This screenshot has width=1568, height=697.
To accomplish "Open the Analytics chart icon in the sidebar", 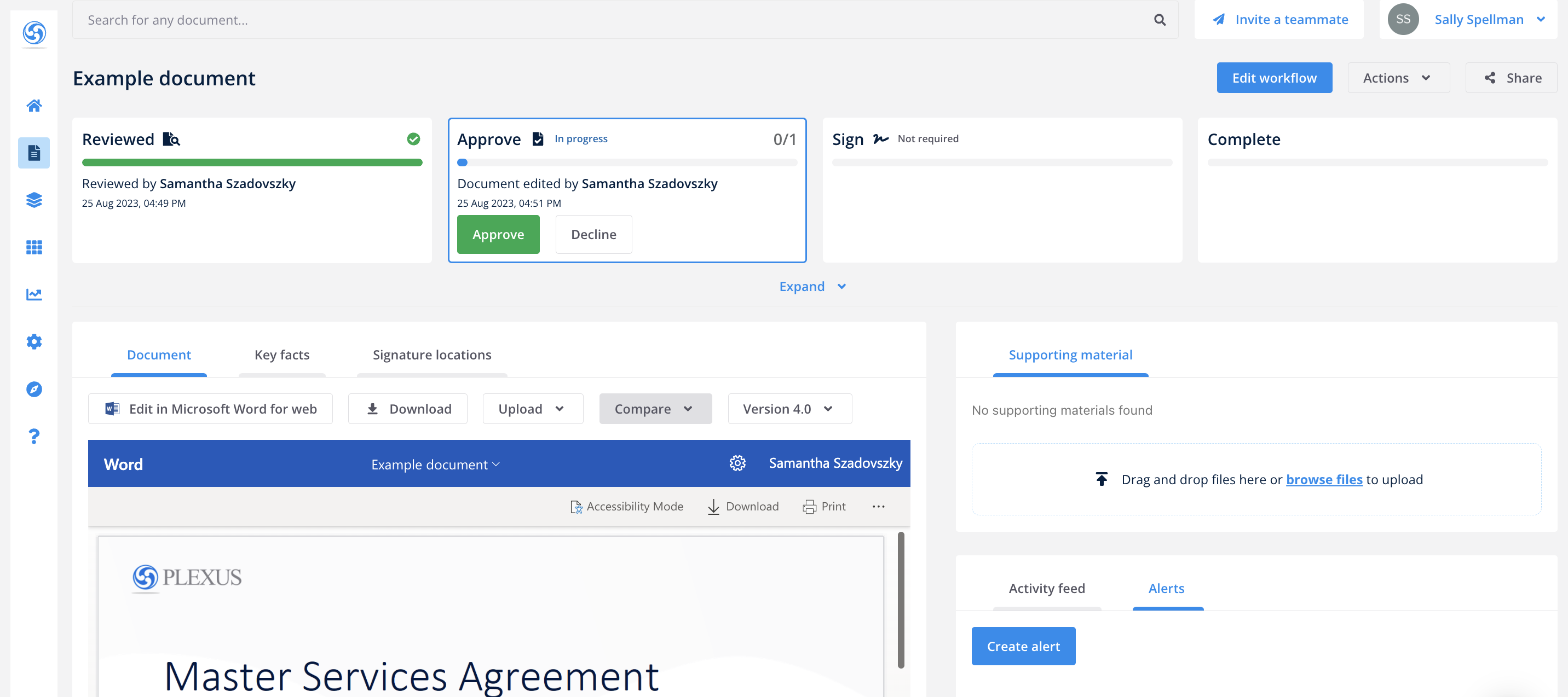I will pyautogui.click(x=33, y=294).
